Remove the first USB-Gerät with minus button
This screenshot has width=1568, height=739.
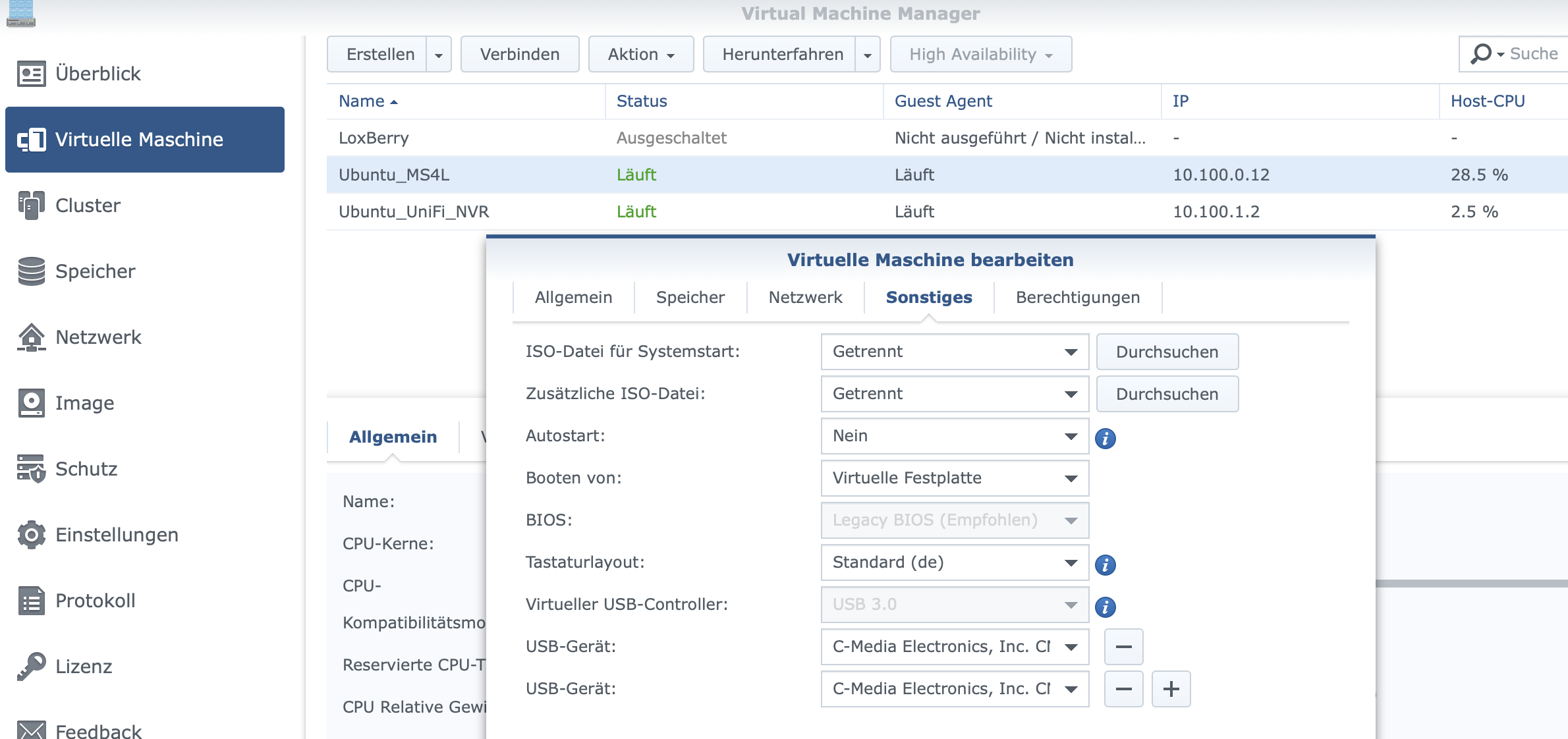tap(1124, 647)
